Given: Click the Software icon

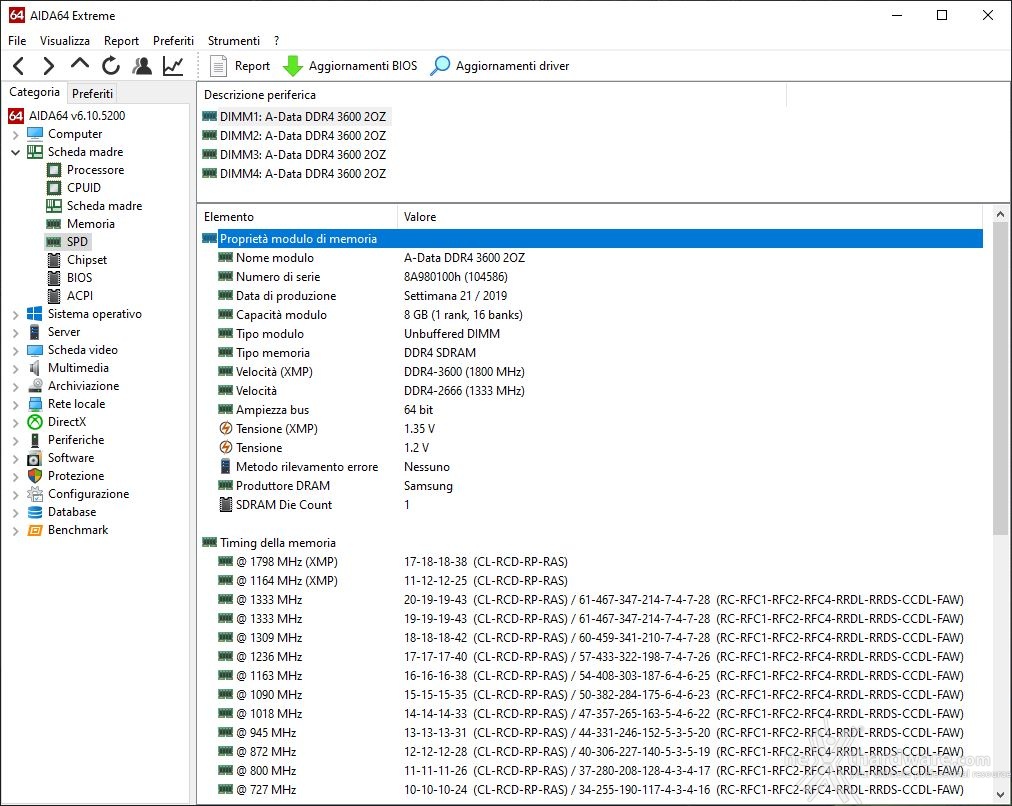Looking at the screenshot, I should [35, 458].
